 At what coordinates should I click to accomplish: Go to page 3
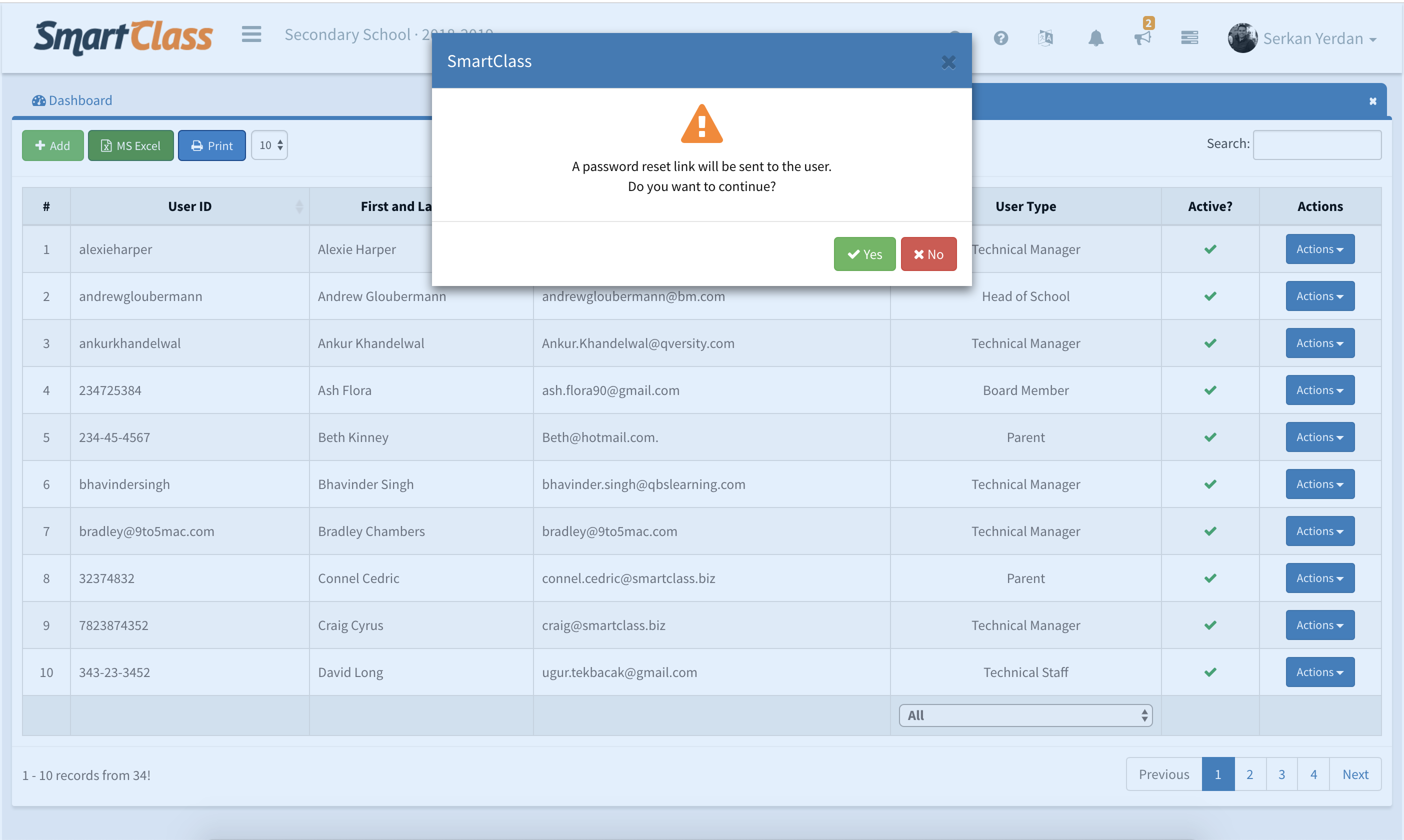tap(1282, 774)
